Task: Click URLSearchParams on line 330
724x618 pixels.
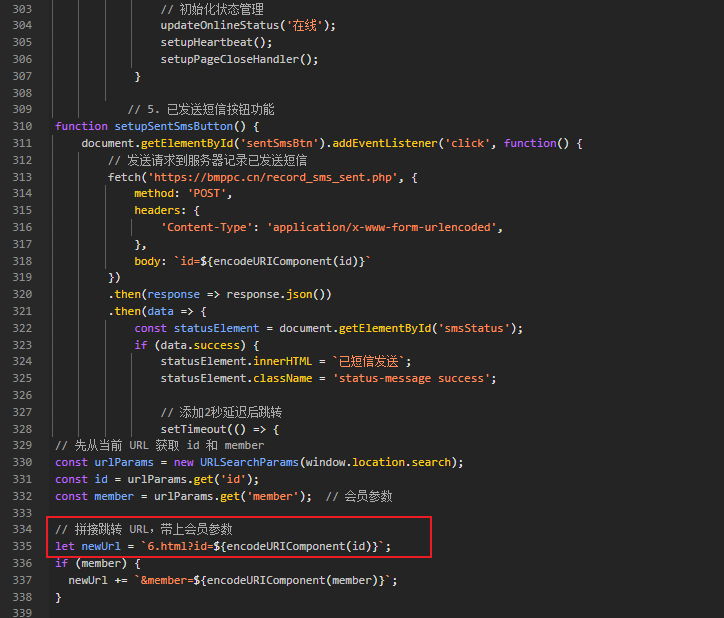Action: (x=249, y=462)
